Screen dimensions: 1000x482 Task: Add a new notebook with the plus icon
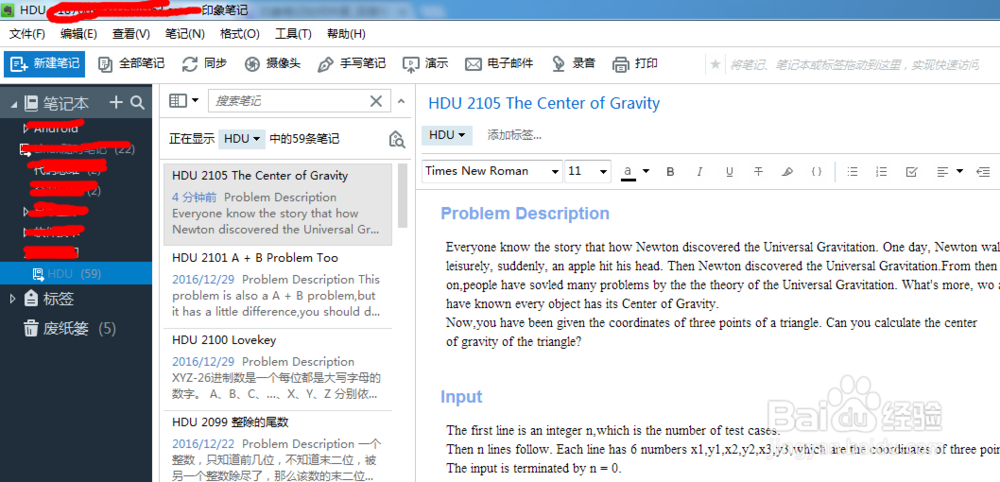[x=116, y=102]
